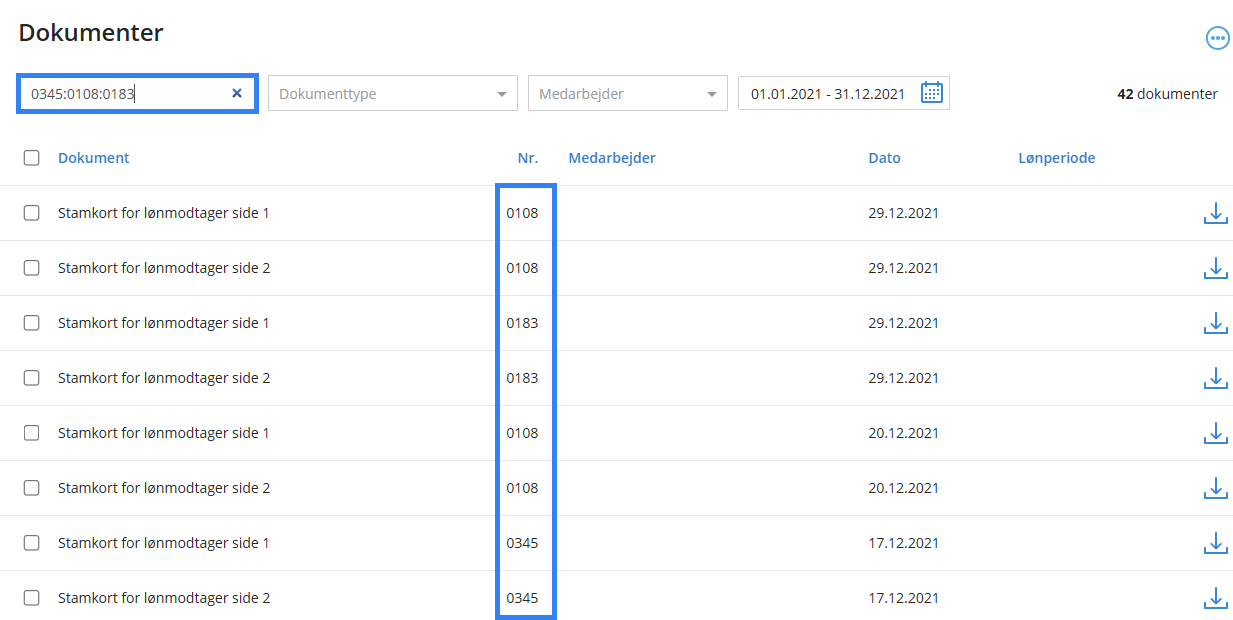Sort by the Dokument column header

pos(93,158)
